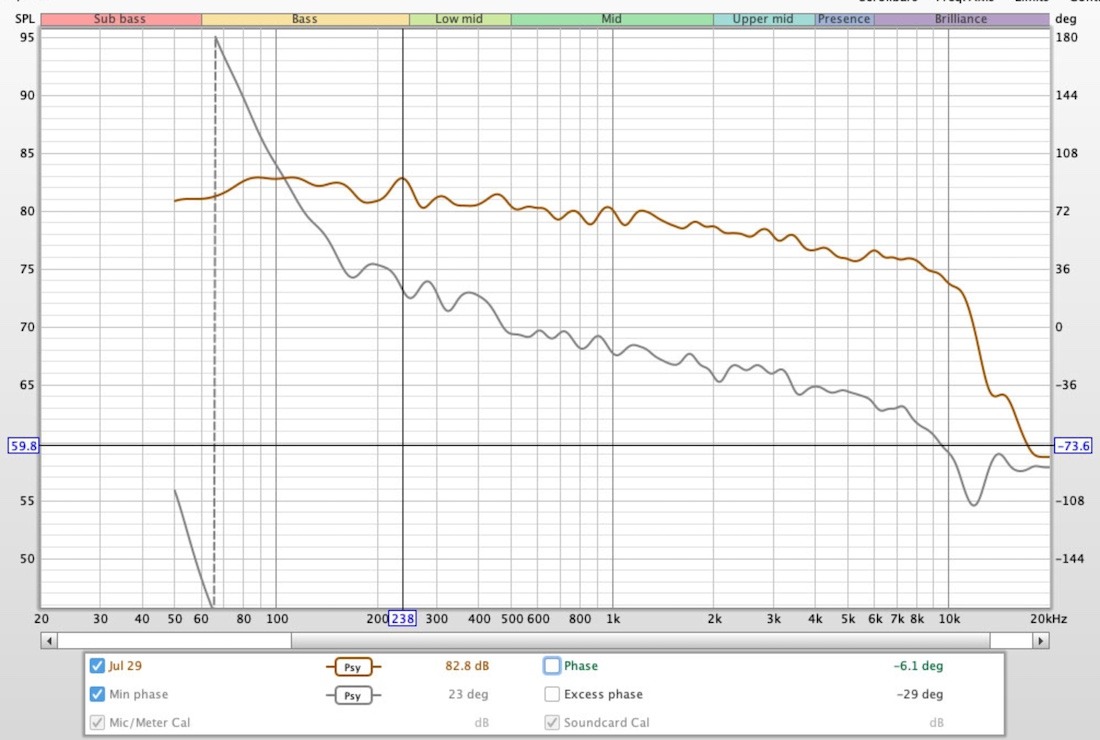Click the 10k frequency axis label
The image size is (1100, 740).
tap(949, 619)
